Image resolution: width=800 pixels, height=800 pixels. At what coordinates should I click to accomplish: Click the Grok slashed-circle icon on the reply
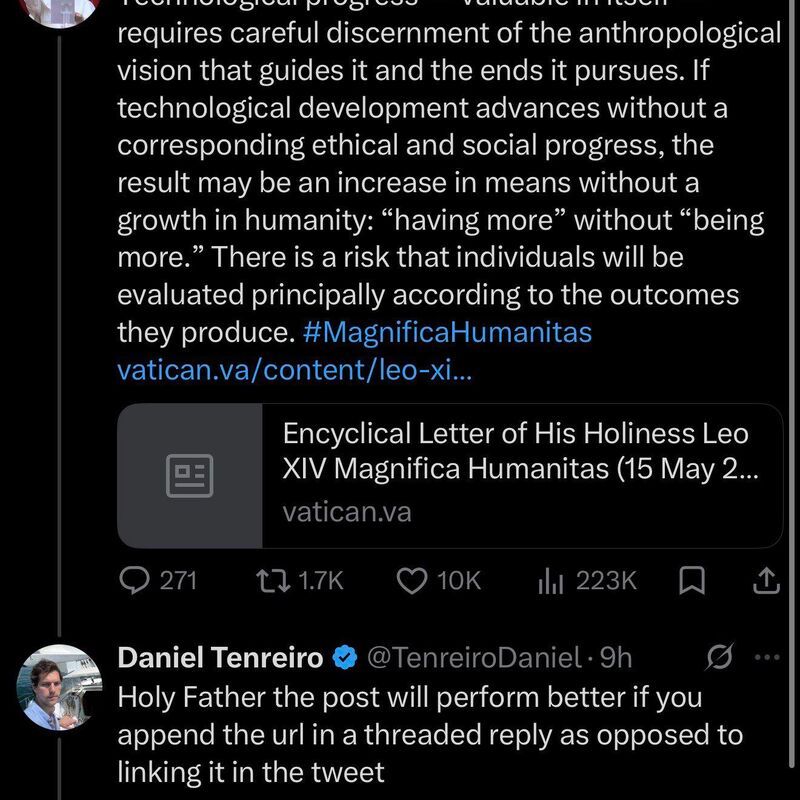pyautogui.click(x=719, y=657)
